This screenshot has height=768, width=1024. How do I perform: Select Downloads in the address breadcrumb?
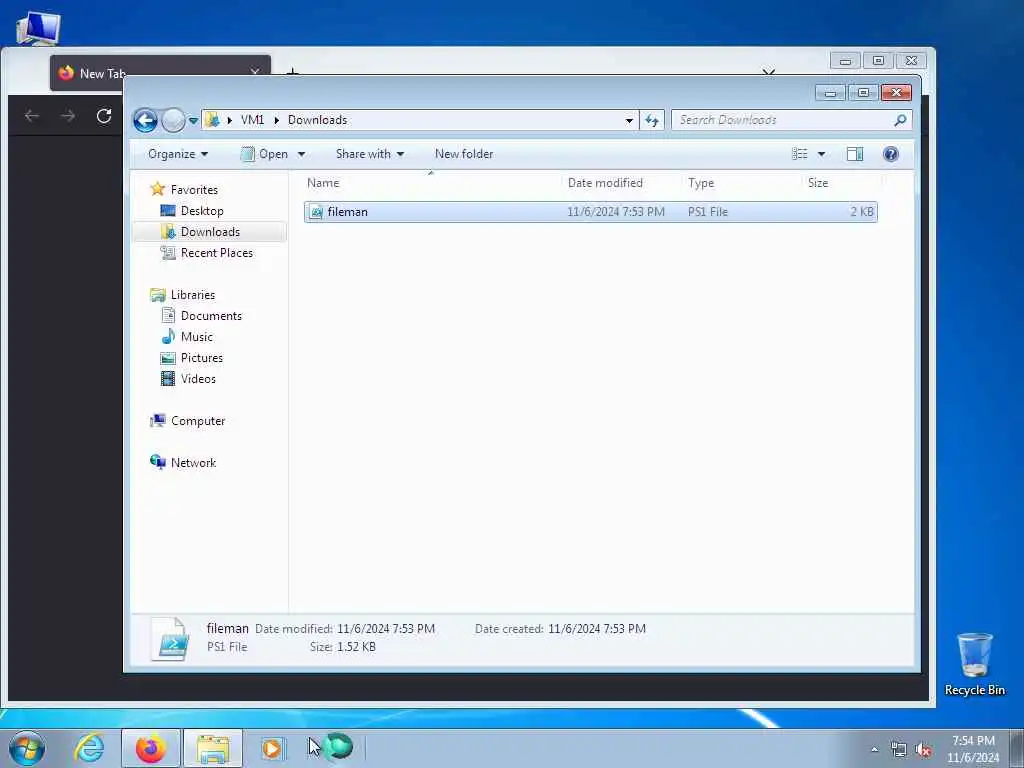pos(317,120)
